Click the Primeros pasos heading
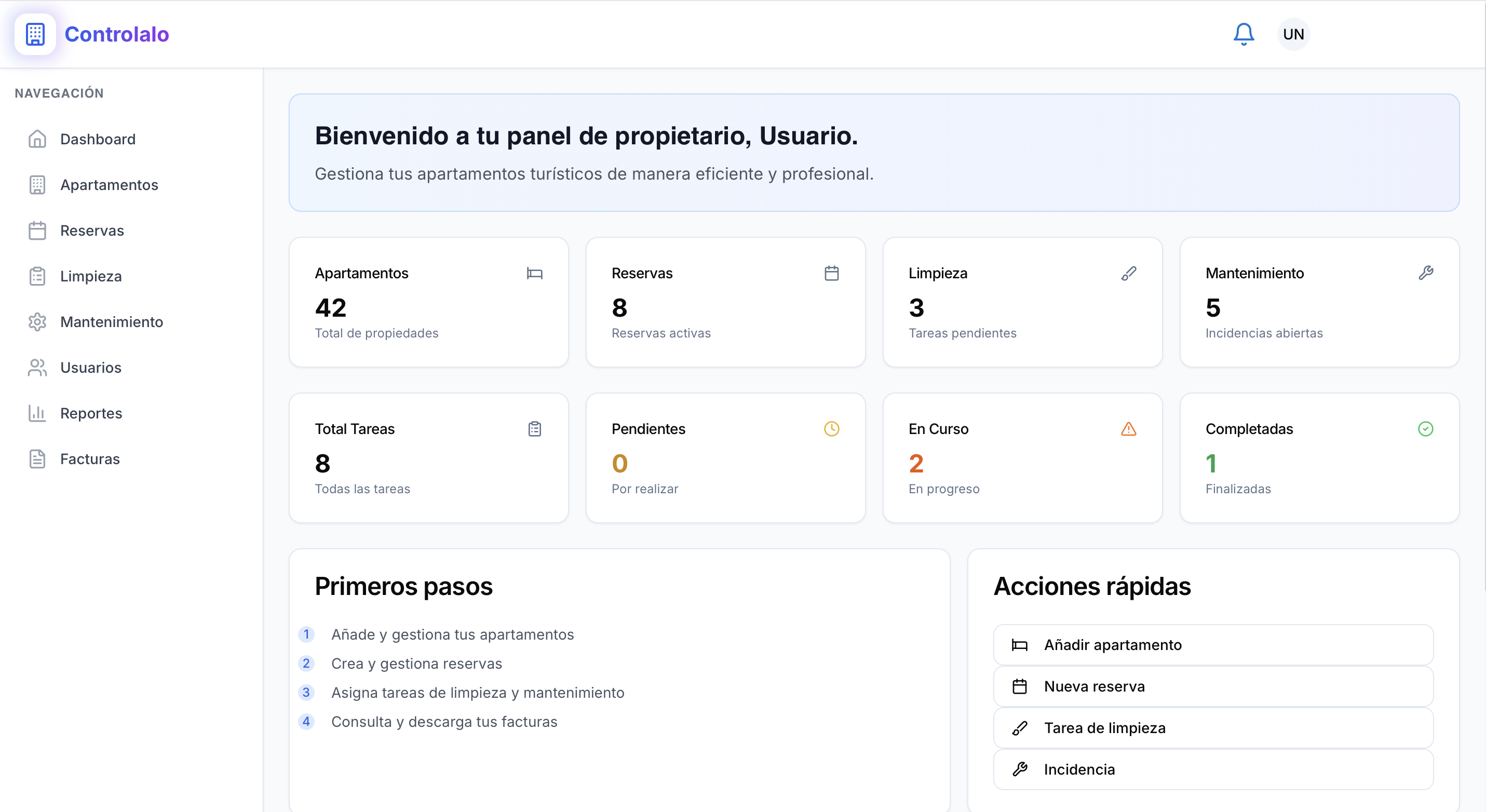1486x812 pixels. point(404,587)
